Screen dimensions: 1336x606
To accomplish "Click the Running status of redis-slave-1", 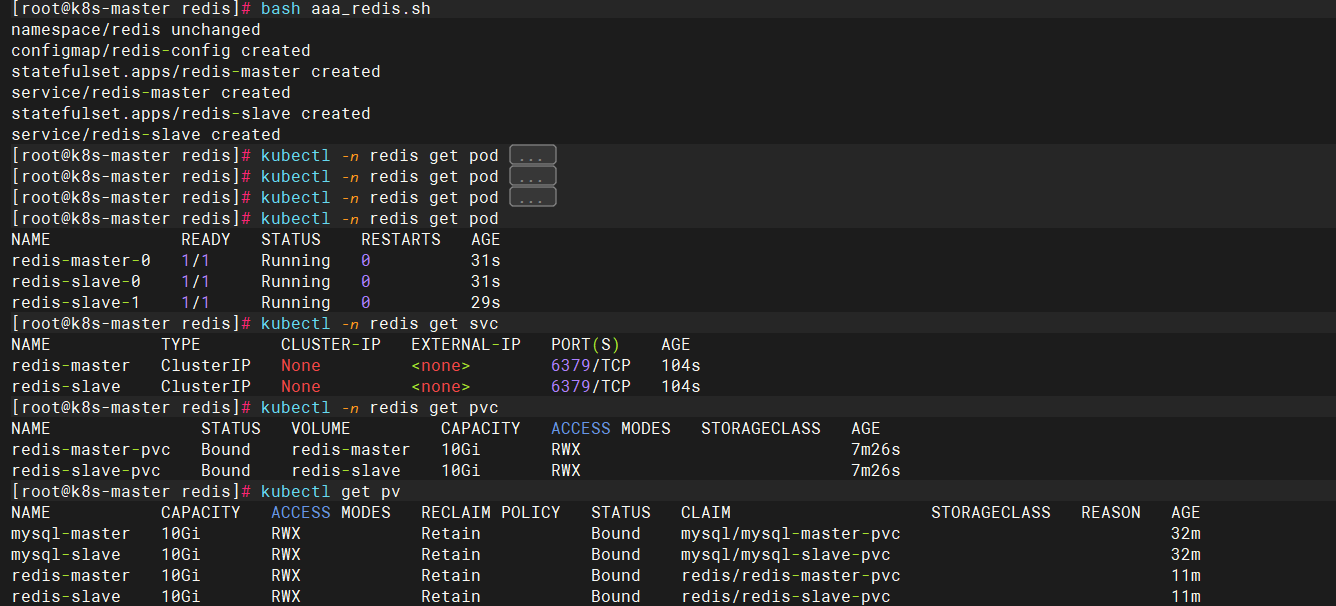I will point(296,302).
